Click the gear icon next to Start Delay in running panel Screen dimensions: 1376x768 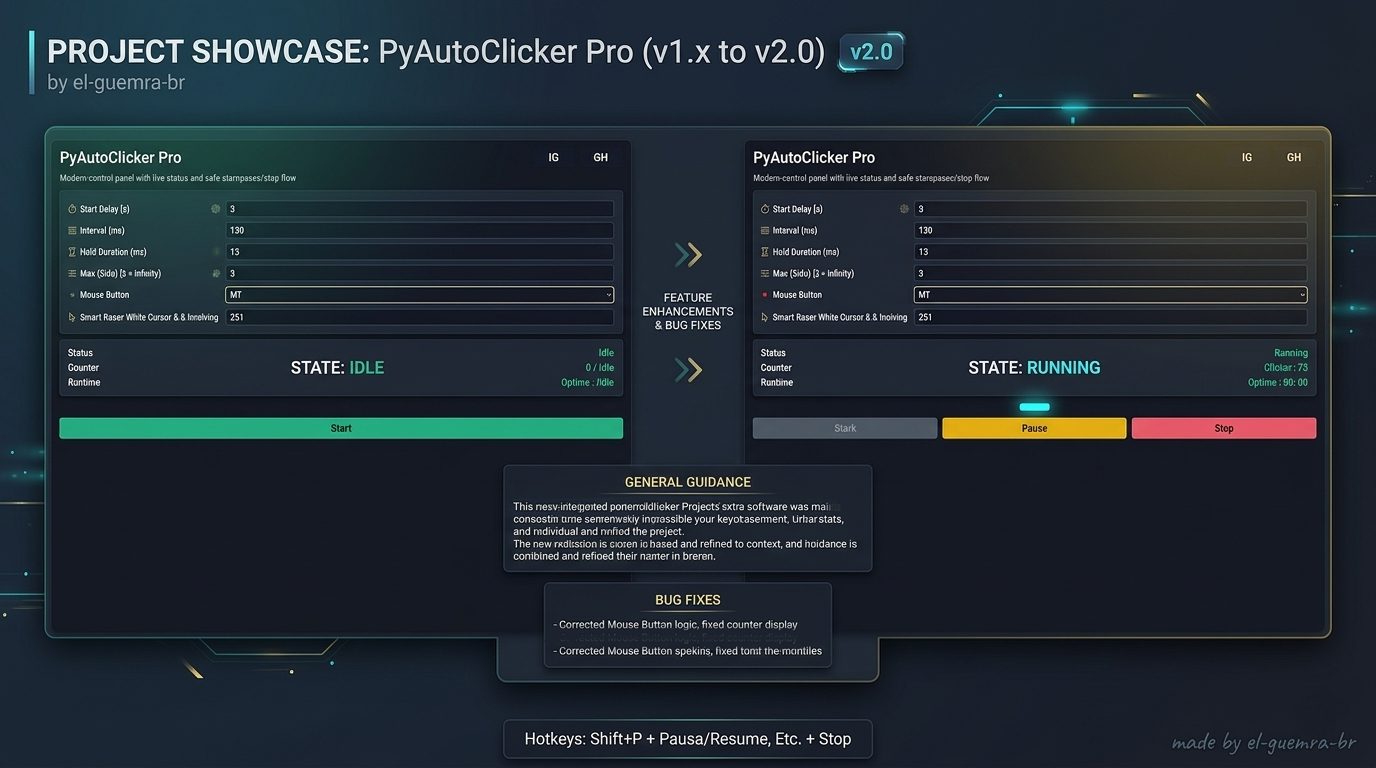coord(904,209)
